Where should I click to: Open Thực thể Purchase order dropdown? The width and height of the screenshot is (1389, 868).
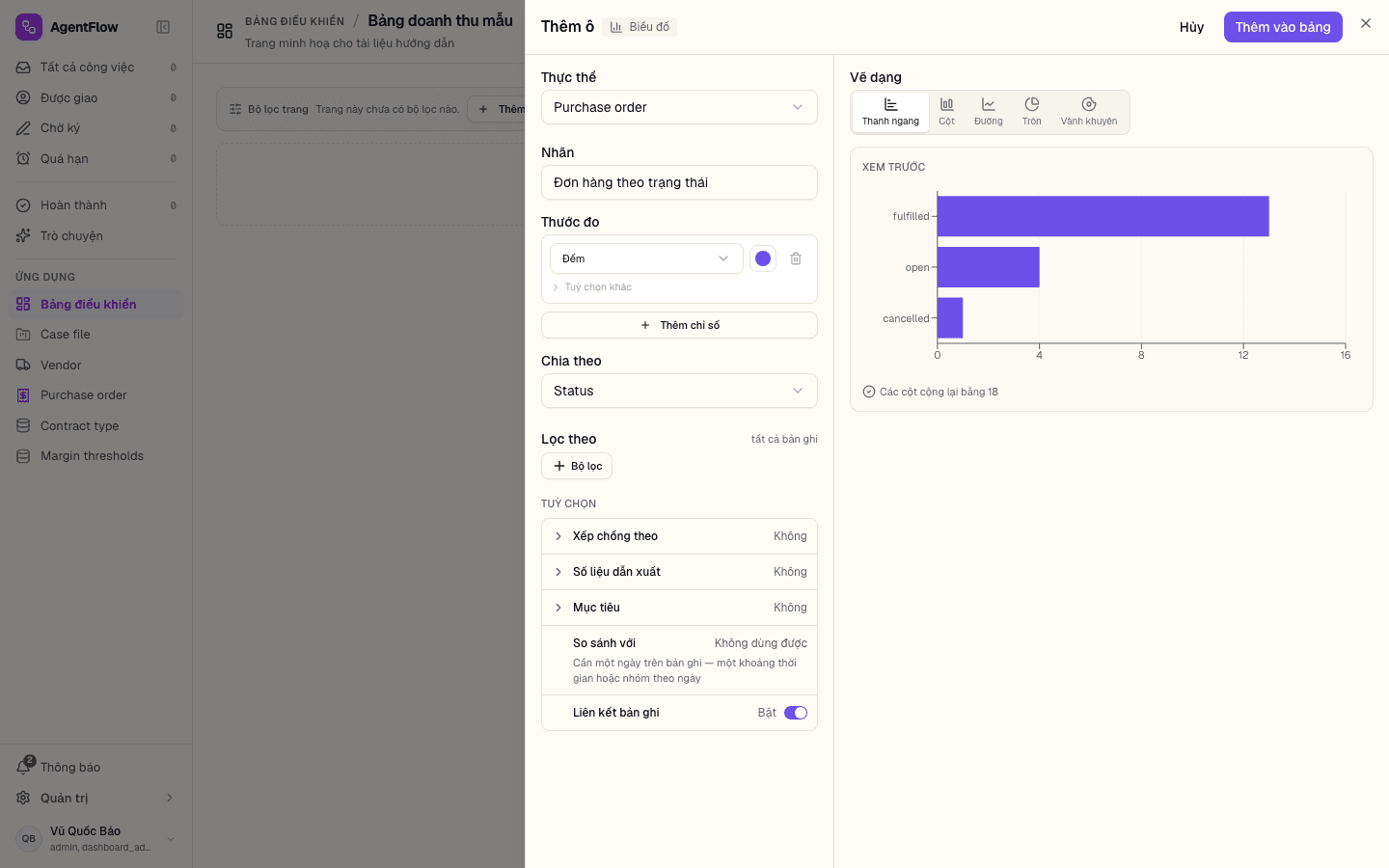pos(679,107)
